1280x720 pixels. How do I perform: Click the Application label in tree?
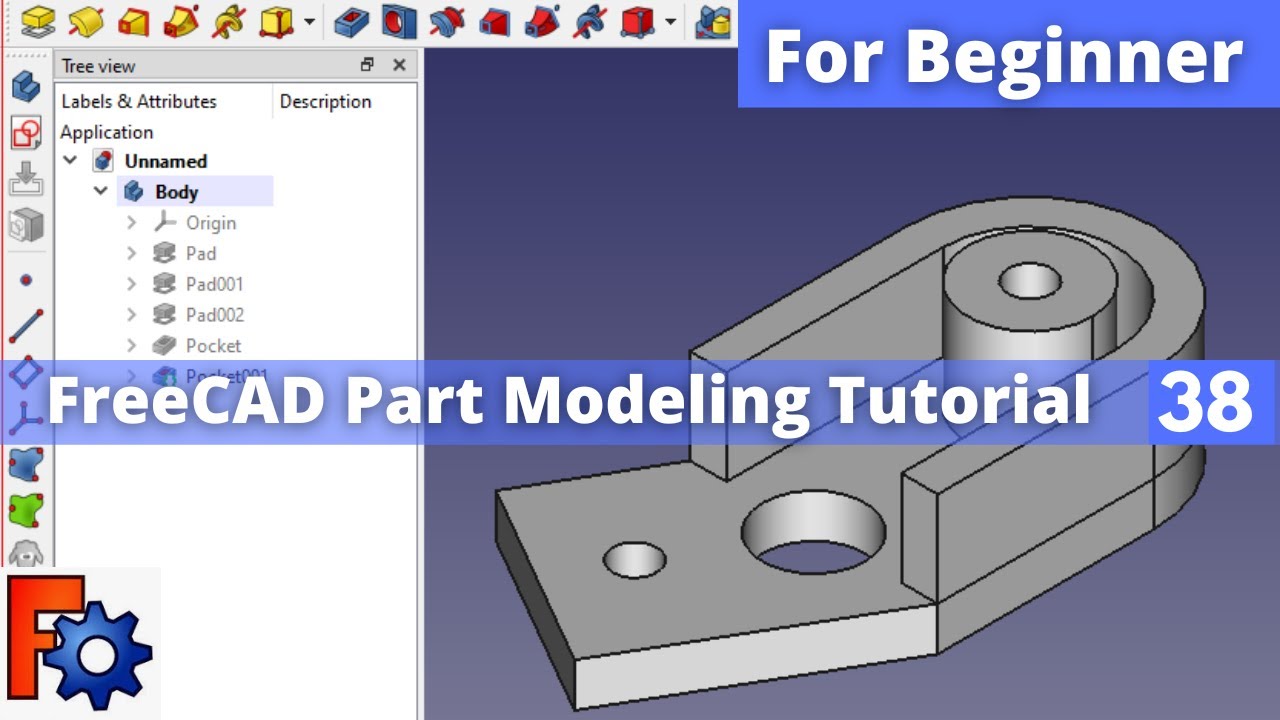[x=107, y=132]
